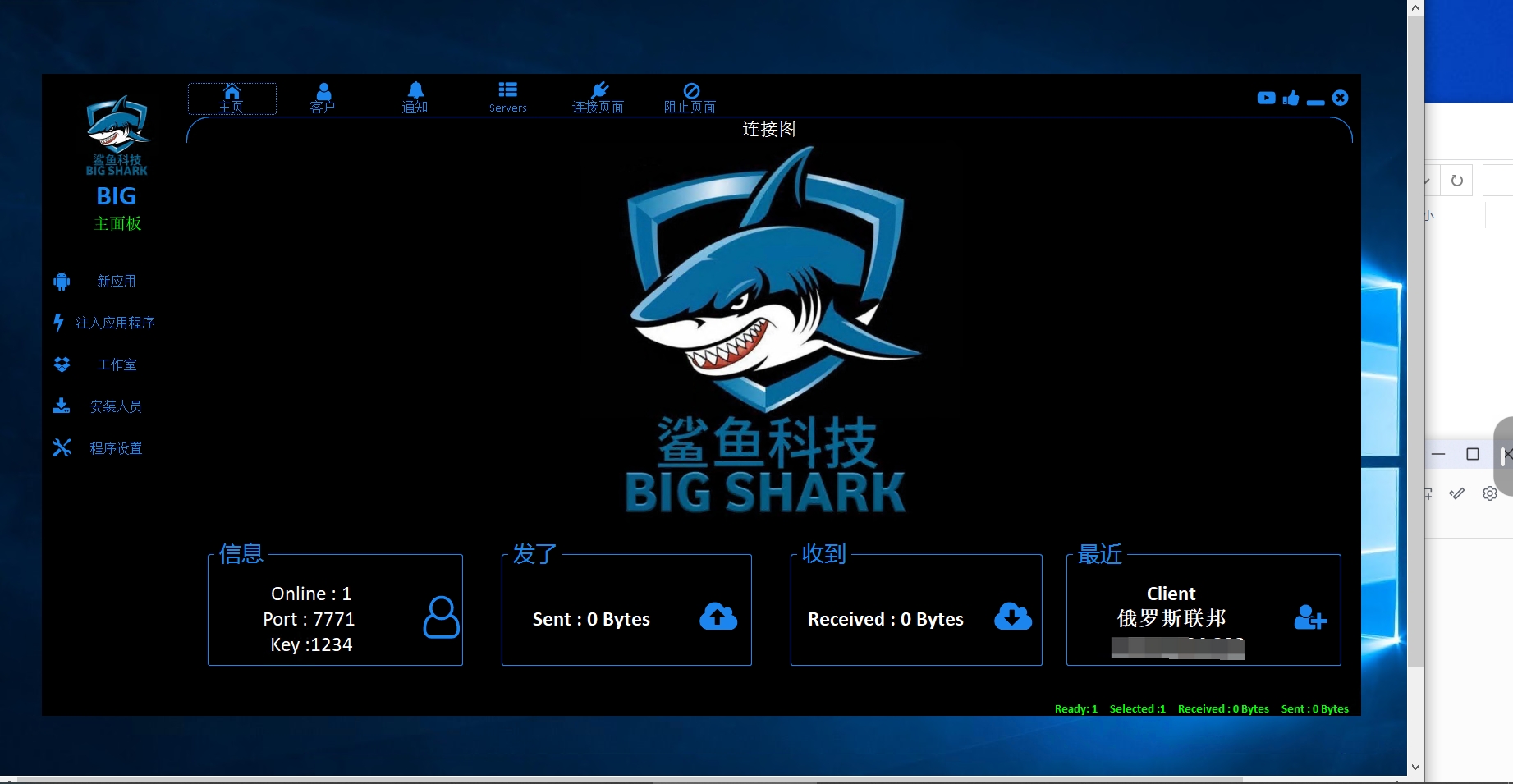
Task: Open 新应用 in the sidebar
Action: [x=117, y=282]
